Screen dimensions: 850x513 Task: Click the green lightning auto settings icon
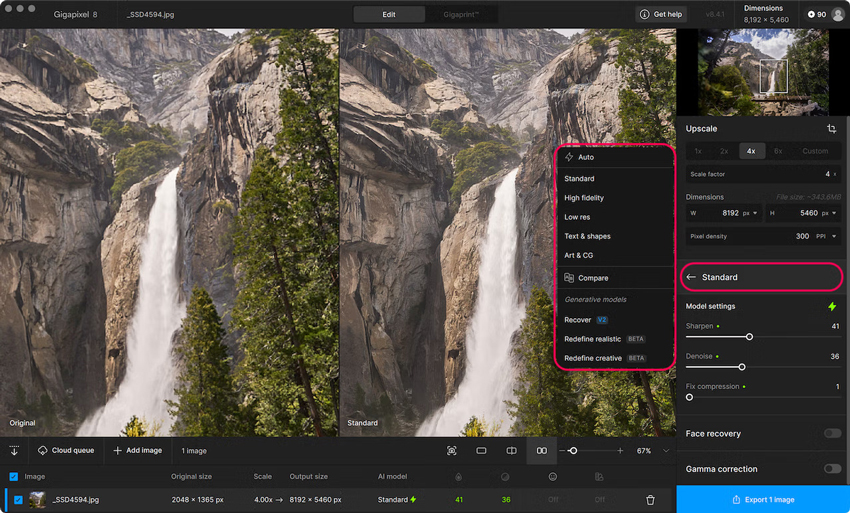(832, 306)
